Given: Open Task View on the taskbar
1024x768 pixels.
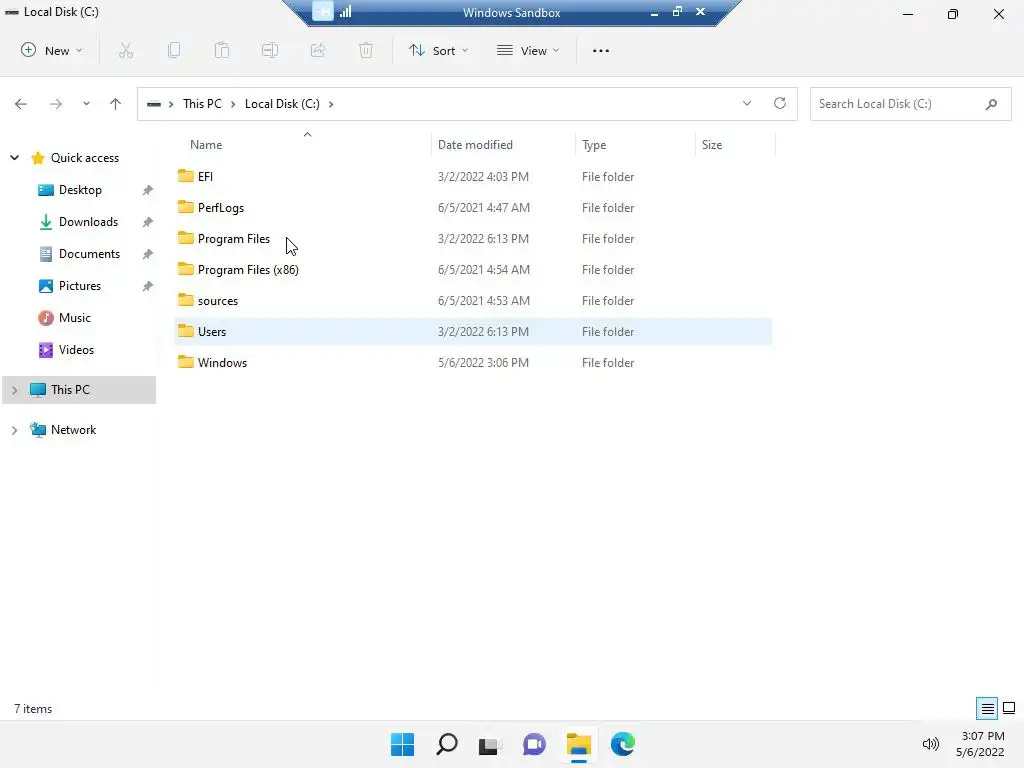Looking at the screenshot, I should 490,745.
